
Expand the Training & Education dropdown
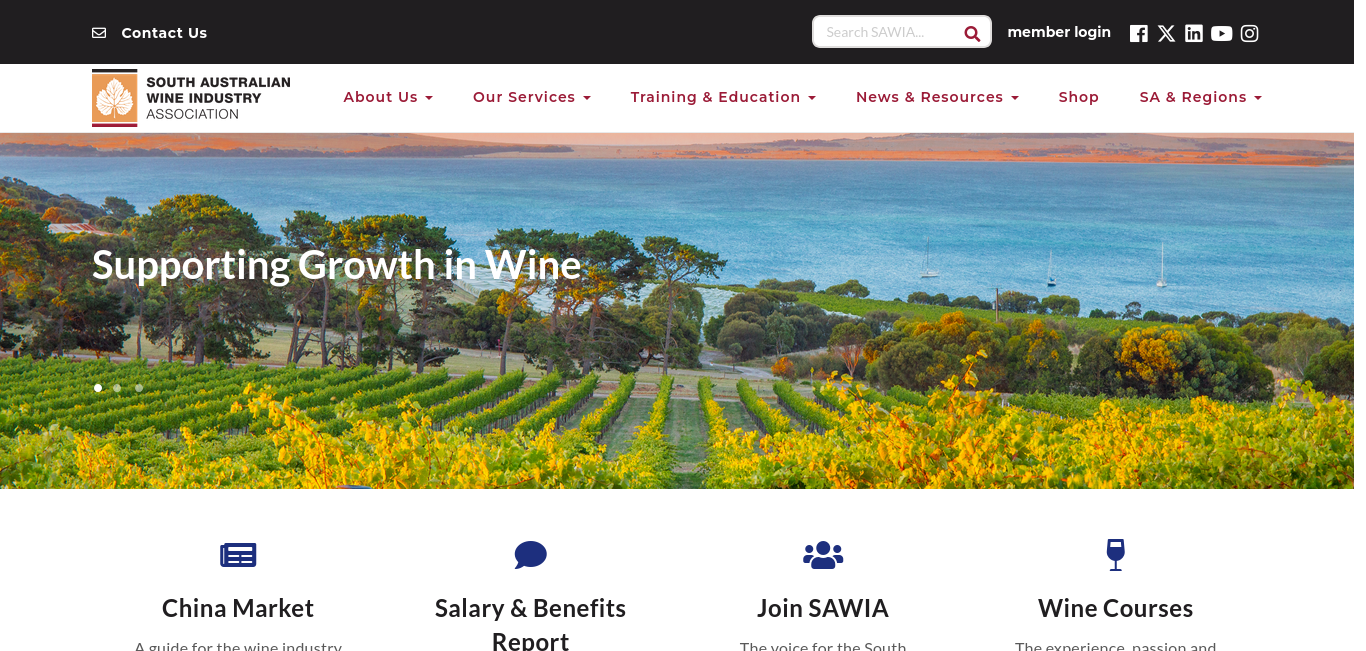(723, 97)
